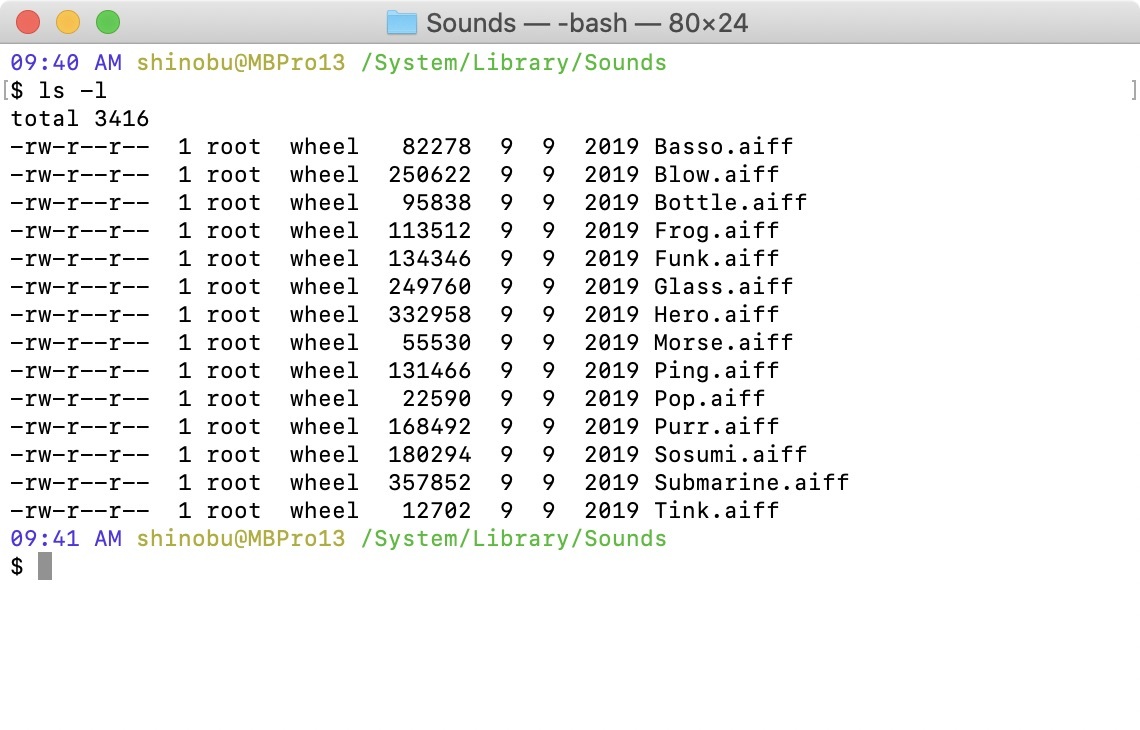Image resolution: width=1140 pixels, height=730 pixels.
Task: Click the file size 82278
Action: 437,147
